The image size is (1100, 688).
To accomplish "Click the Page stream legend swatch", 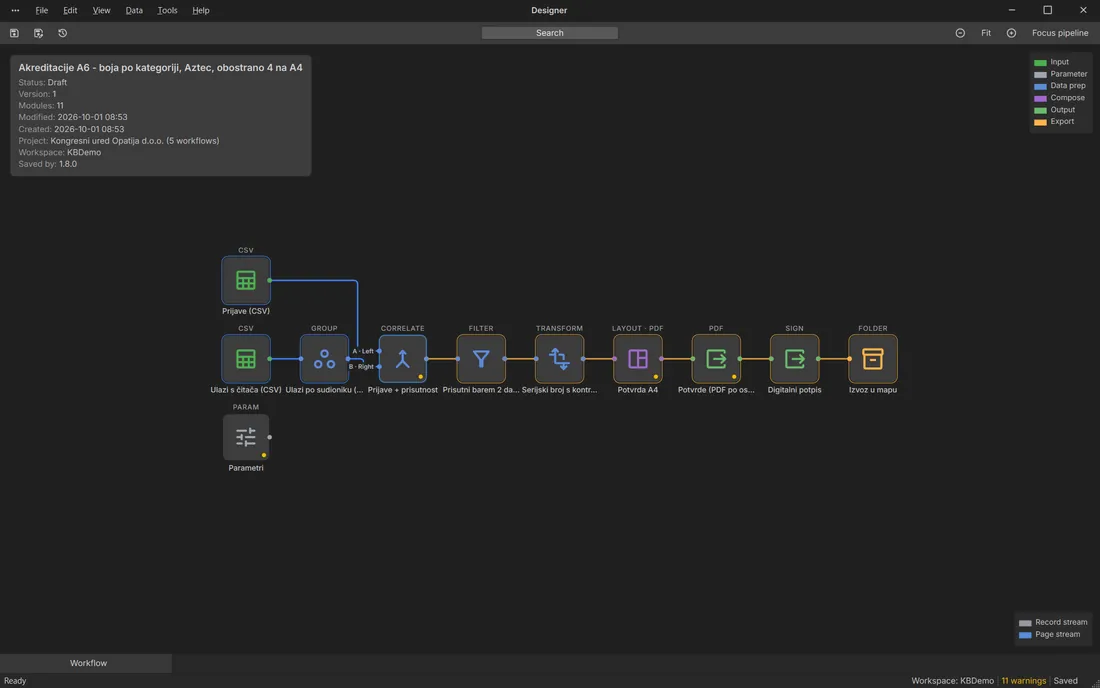I will (1025, 635).
